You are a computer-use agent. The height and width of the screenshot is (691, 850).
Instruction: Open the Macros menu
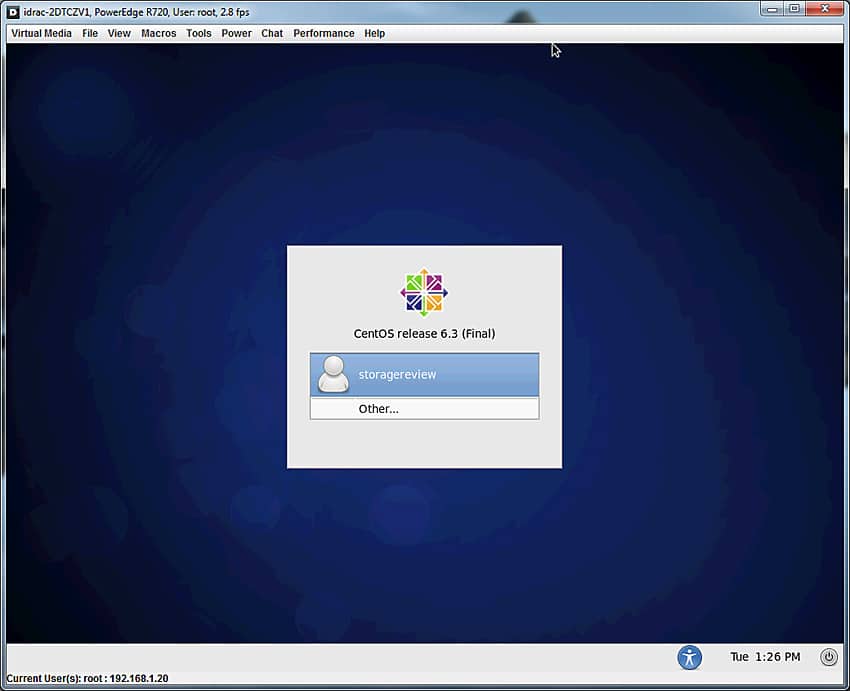click(x=158, y=33)
